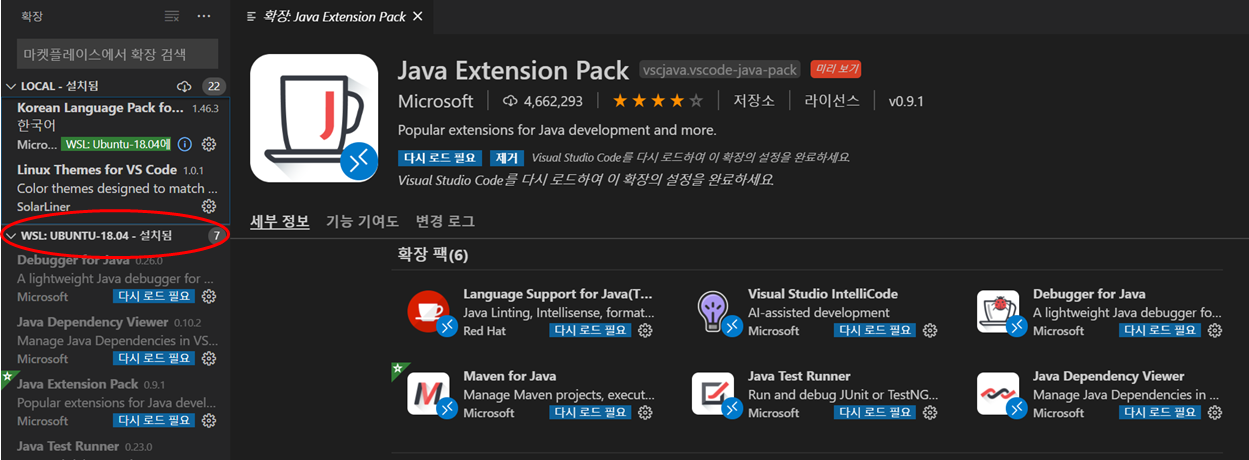Click the Debugger for Java bug icon in pack

(999, 312)
